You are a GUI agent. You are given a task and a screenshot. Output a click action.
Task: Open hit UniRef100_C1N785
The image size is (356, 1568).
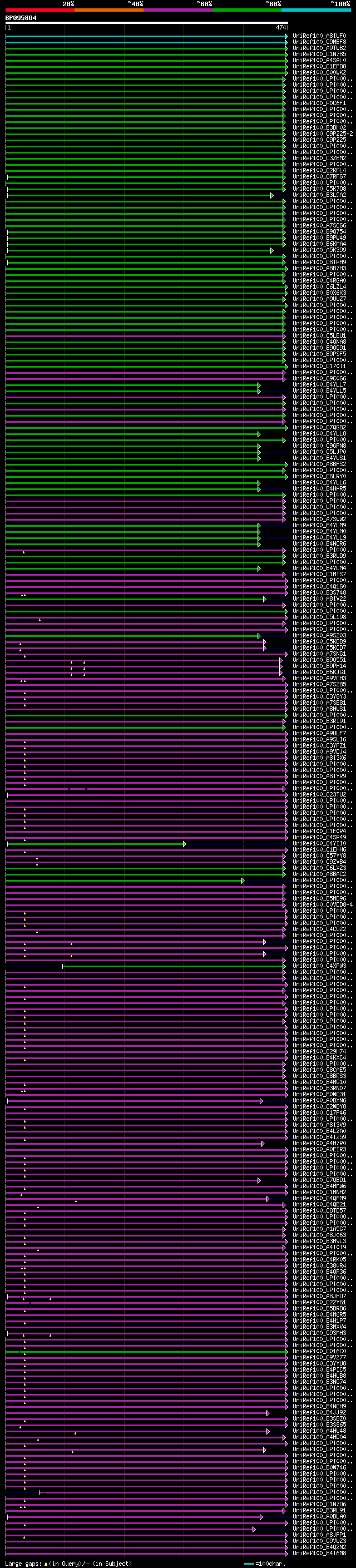pos(319,54)
